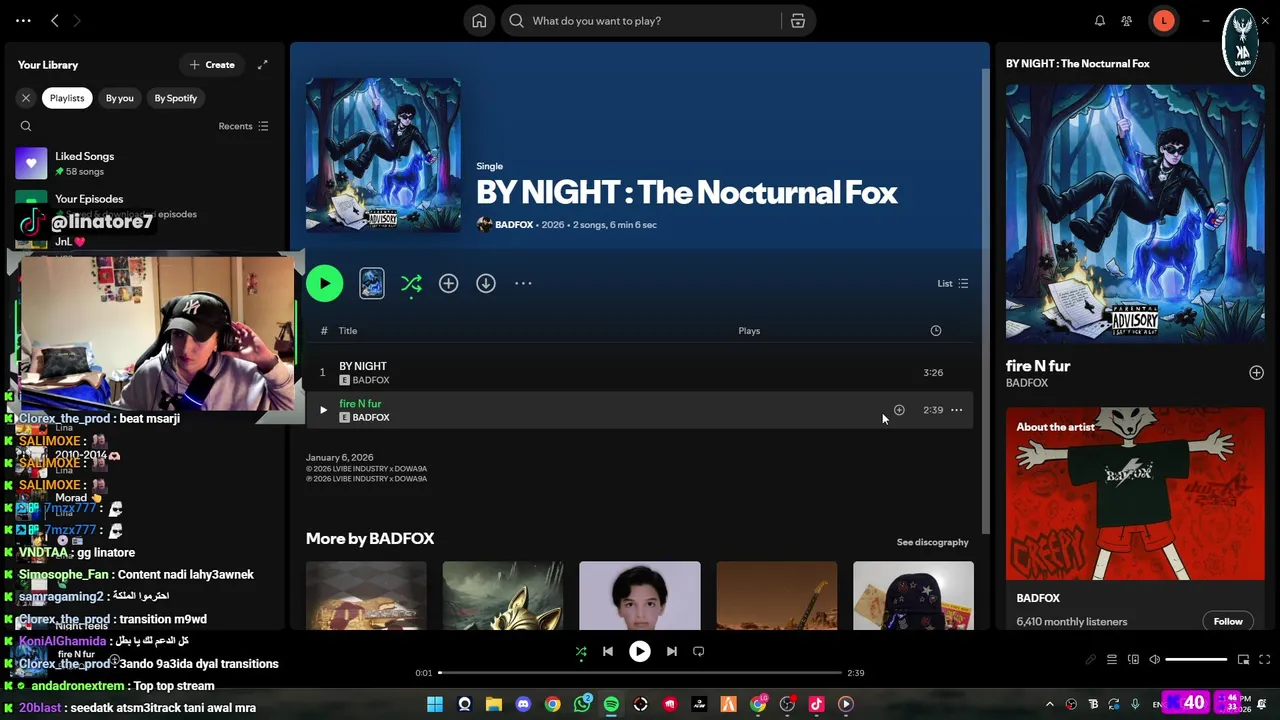Toggle shuffle in the bottom player bar

[581, 652]
